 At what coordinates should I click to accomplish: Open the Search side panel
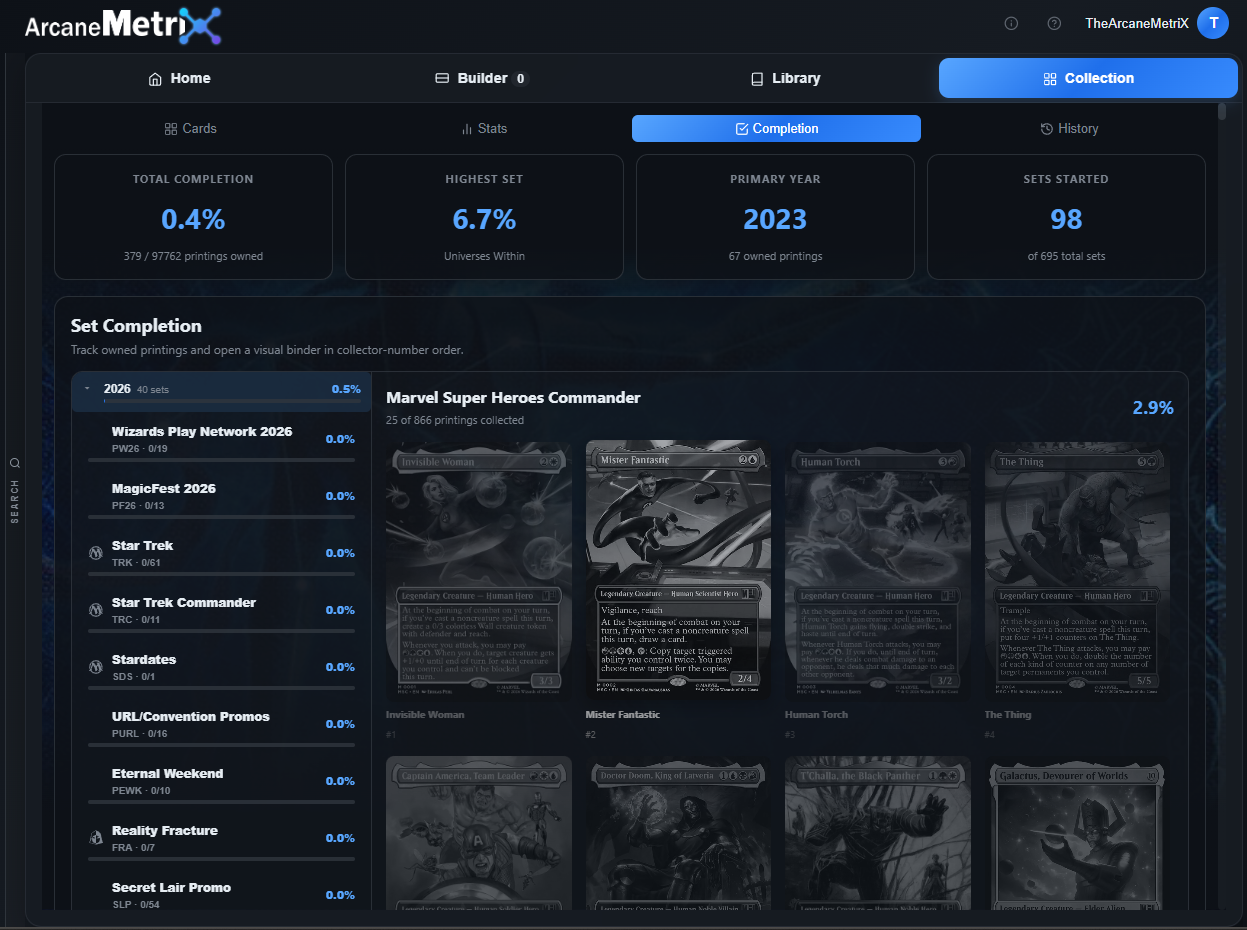15,490
